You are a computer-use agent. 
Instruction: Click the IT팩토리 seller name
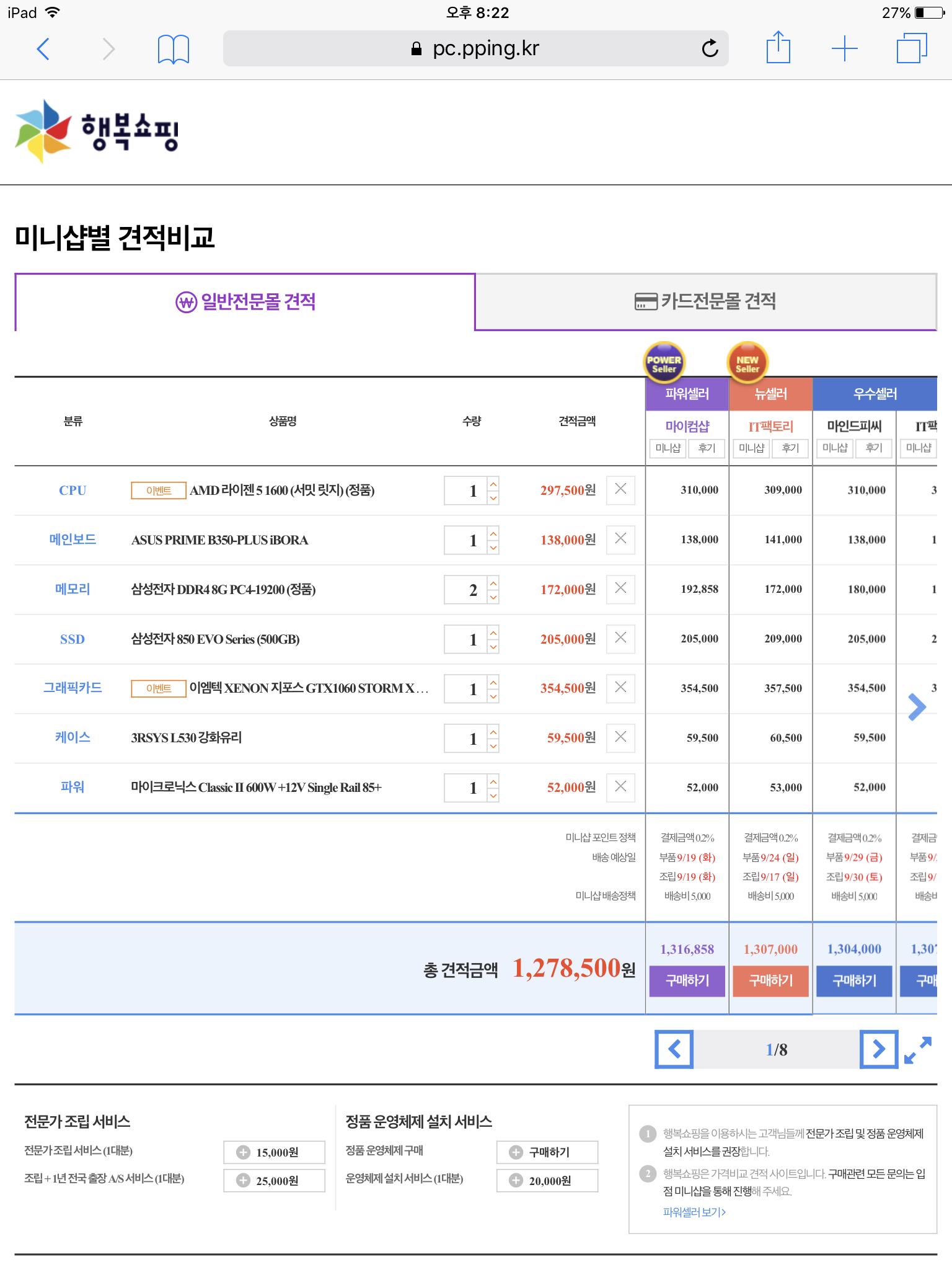(771, 426)
